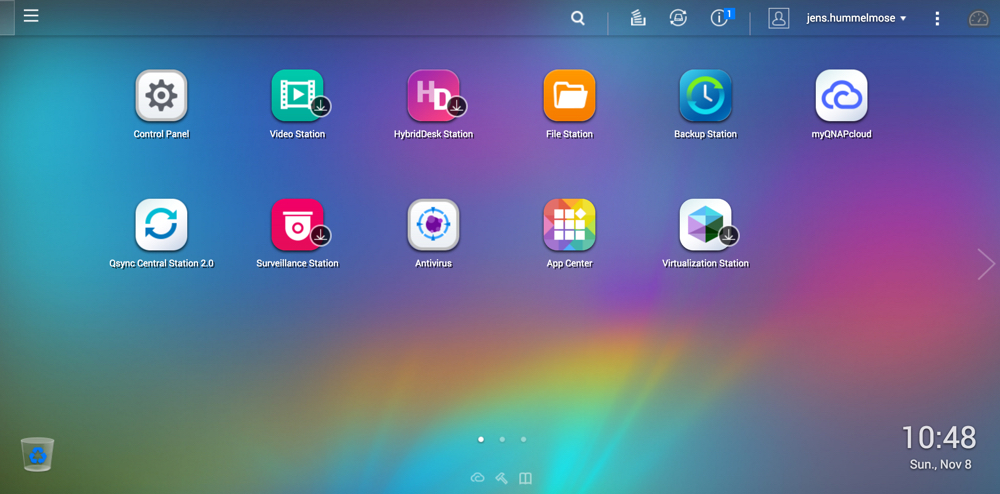Click the Control Panel label text

pos(161,134)
